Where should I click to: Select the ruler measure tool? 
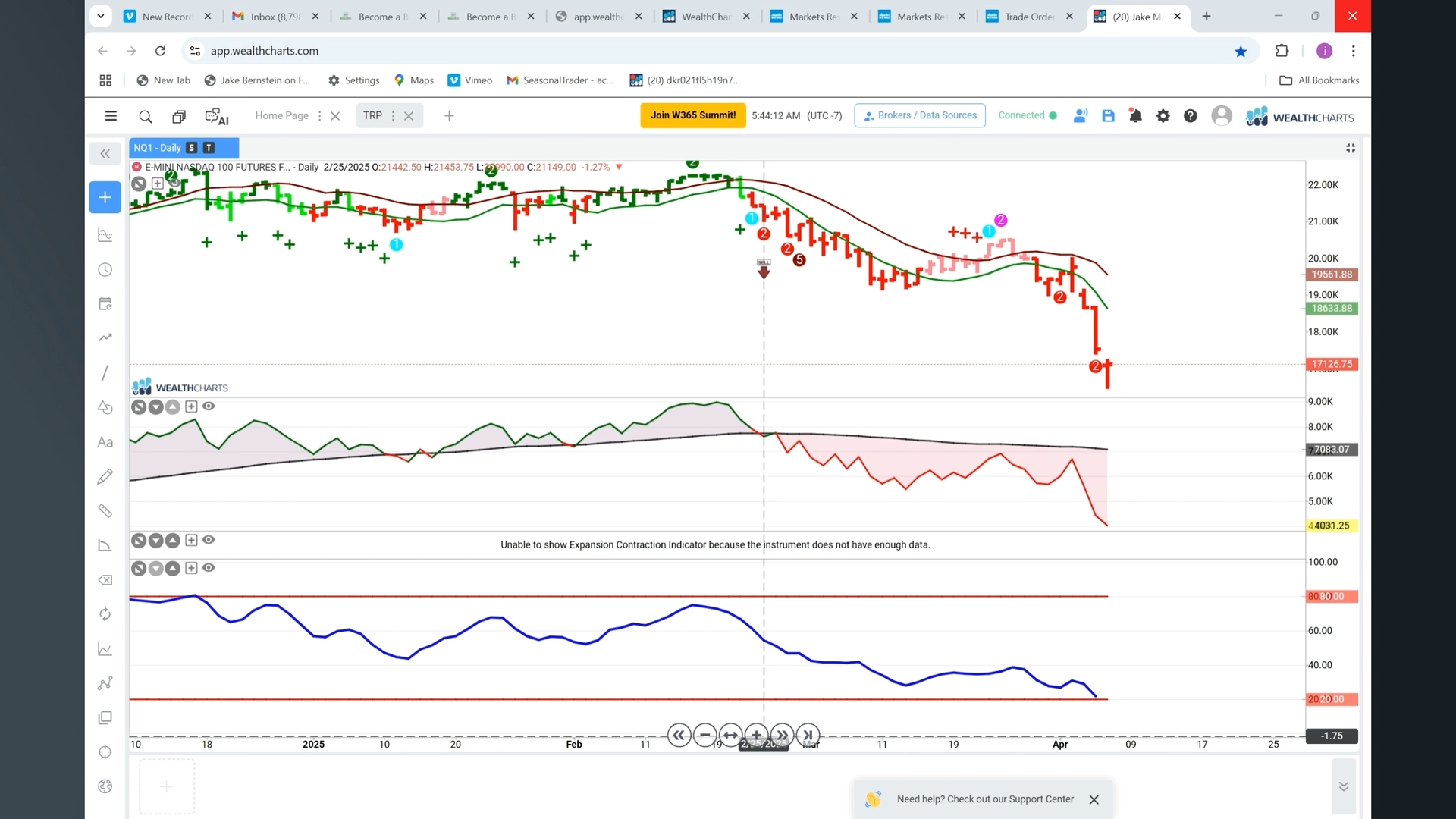(x=105, y=511)
